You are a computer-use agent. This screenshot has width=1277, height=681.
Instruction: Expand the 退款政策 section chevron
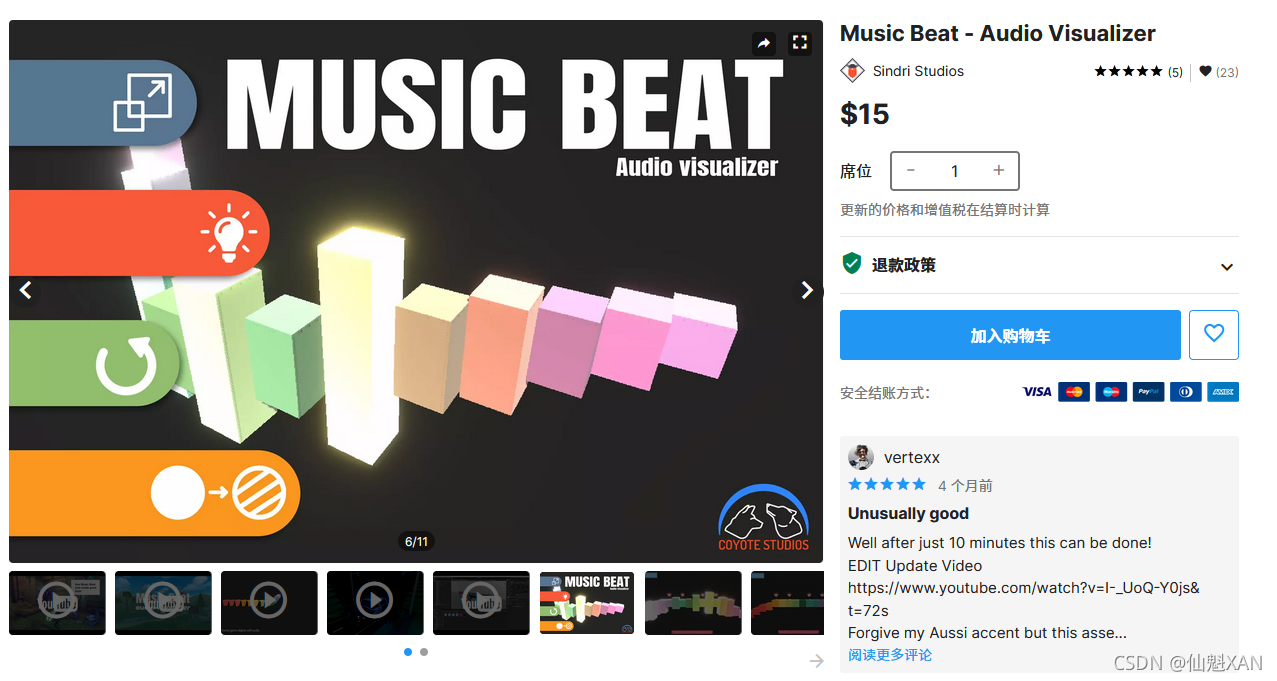(1227, 267)
